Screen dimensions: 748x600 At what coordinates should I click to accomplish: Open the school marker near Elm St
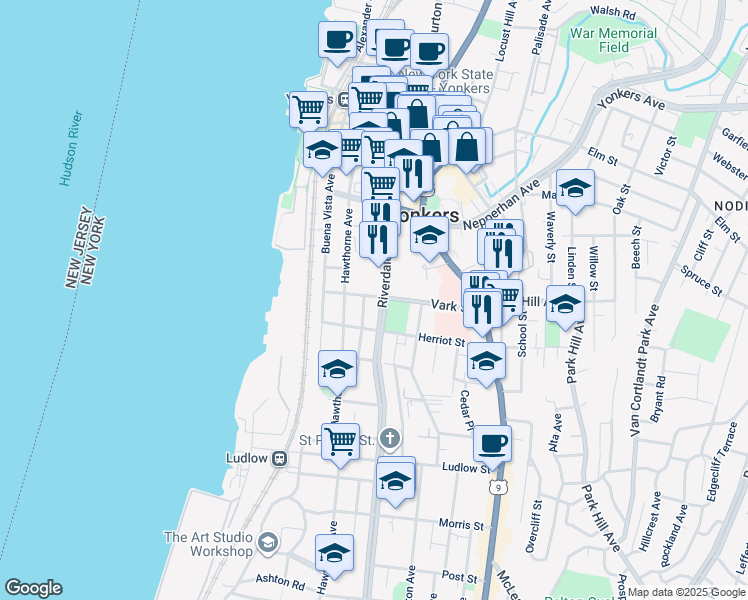[575, 188]
